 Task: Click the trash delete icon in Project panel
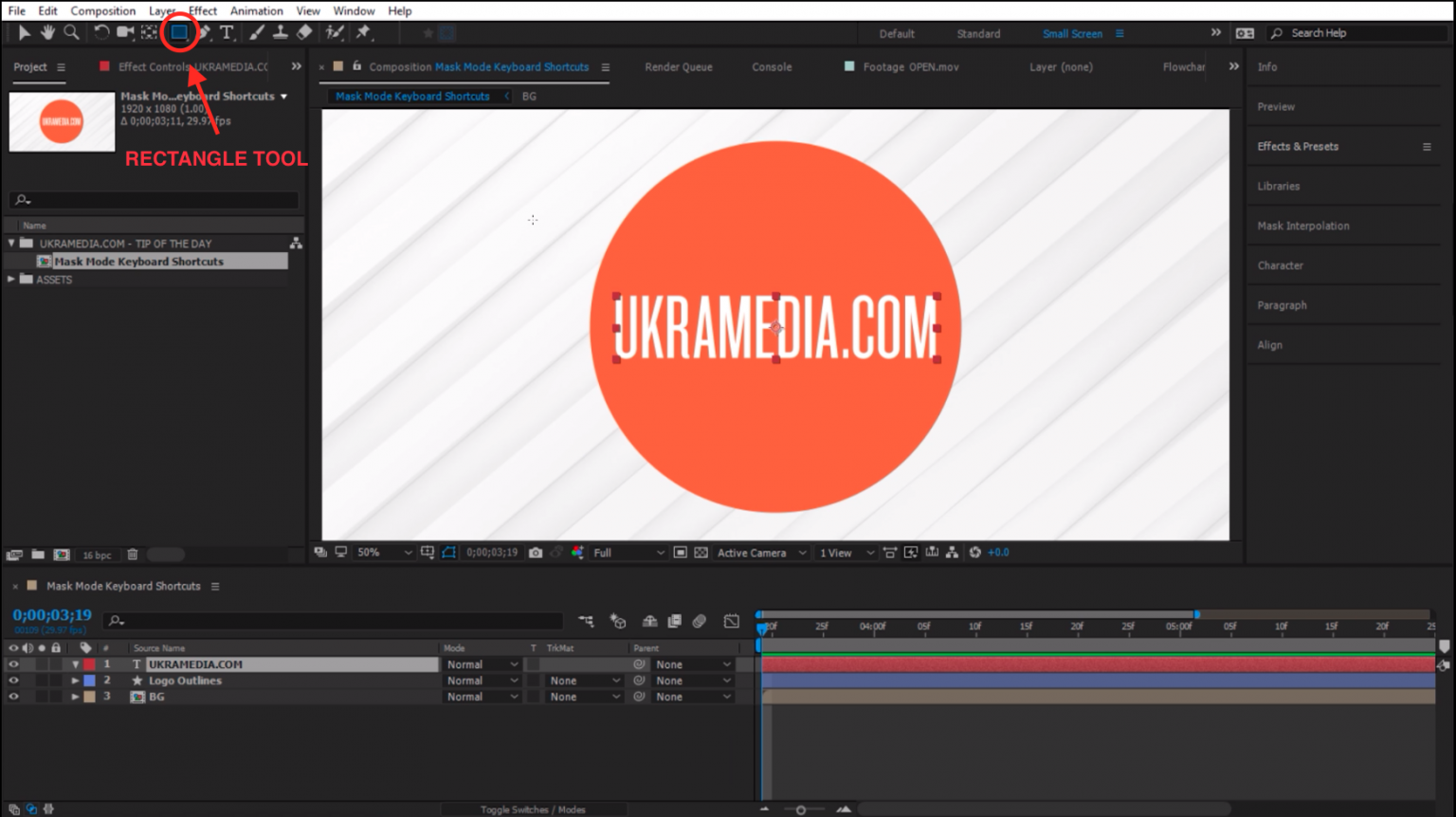(x=133, y=554)
